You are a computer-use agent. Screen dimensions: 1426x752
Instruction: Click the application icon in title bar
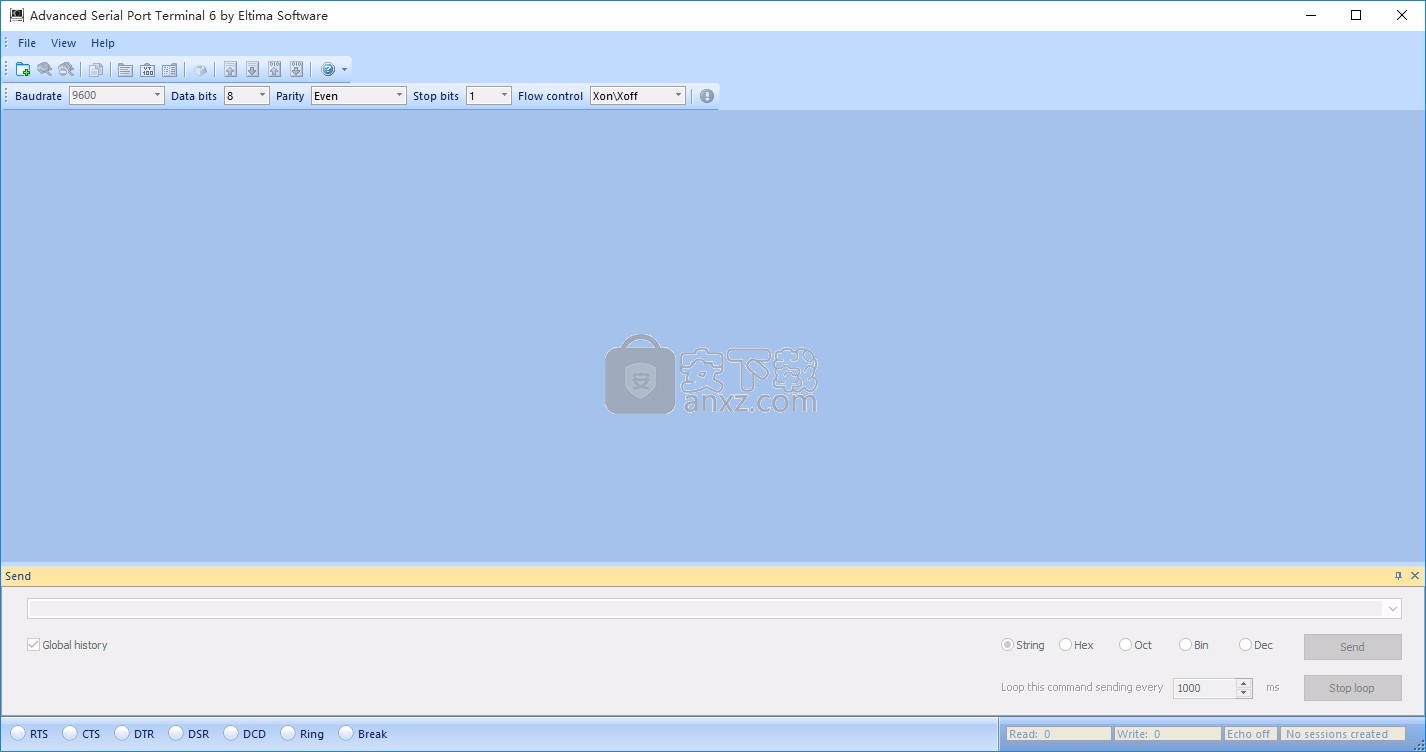[16, 15]
